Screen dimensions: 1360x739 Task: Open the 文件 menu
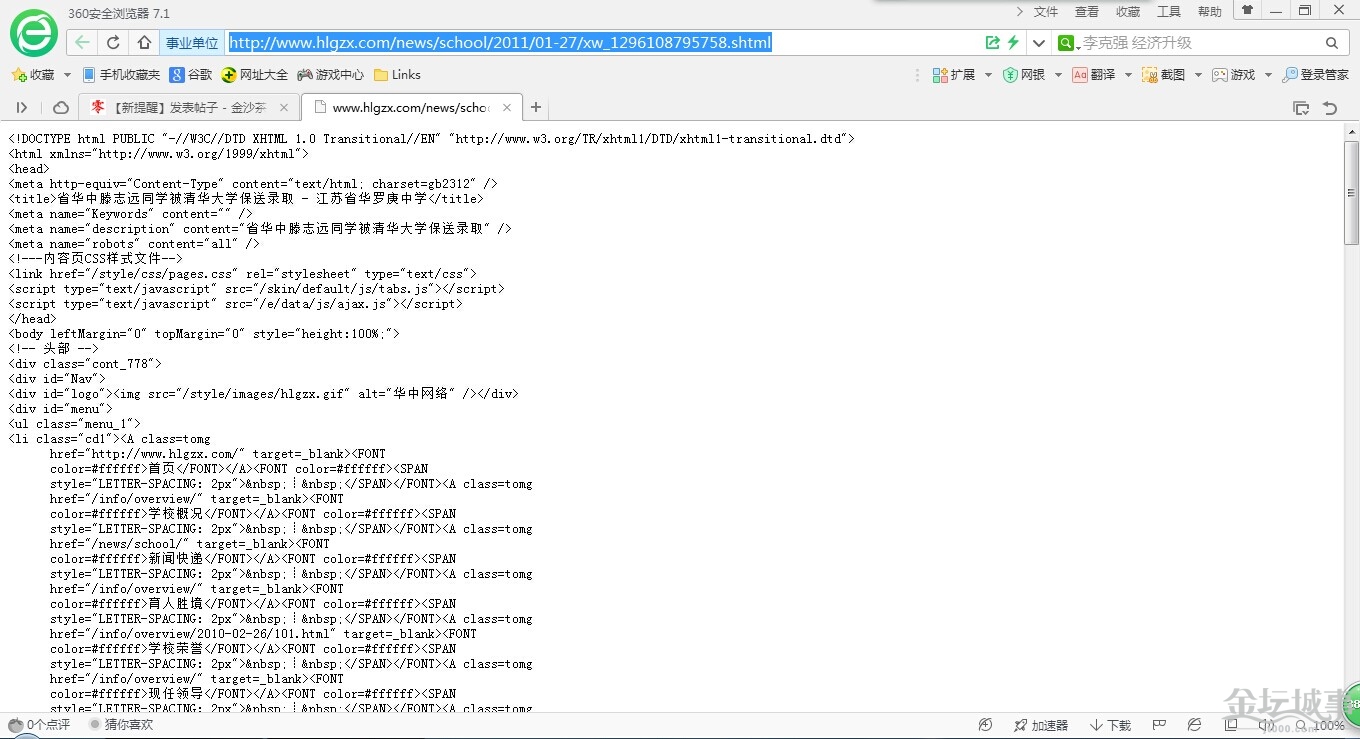pos(1046,12)
